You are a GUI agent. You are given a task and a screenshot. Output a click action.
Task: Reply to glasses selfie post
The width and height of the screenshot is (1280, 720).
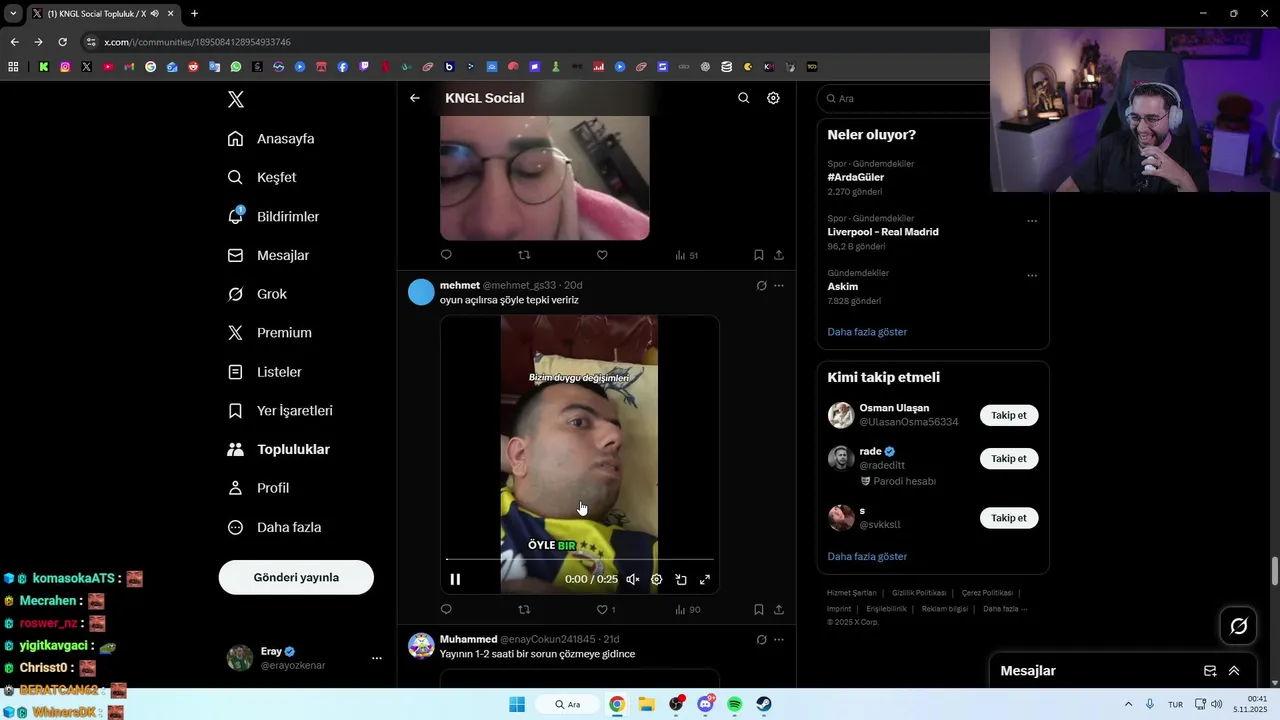coord(446,255)
